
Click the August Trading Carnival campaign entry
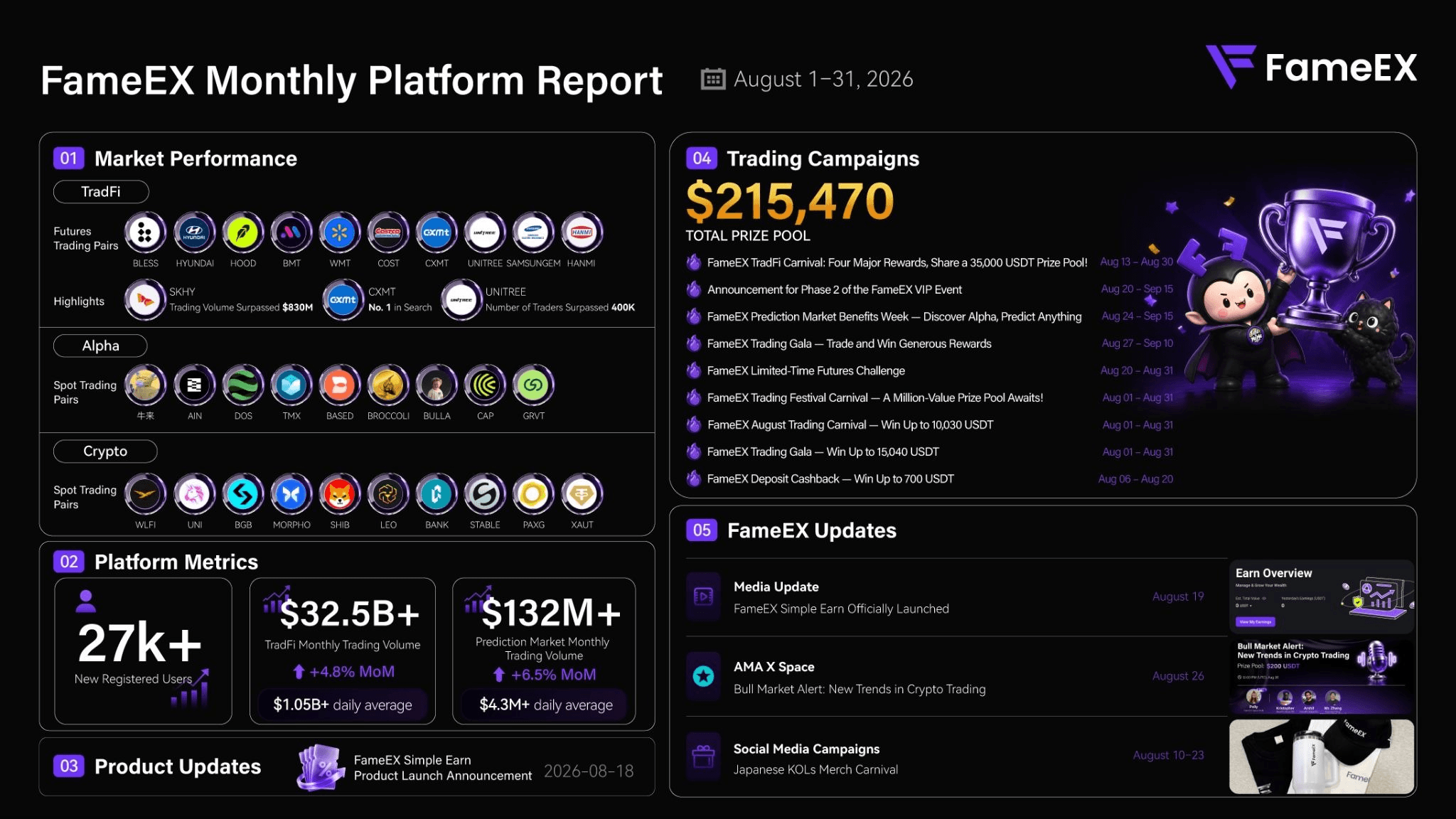[x=929, y=424]
